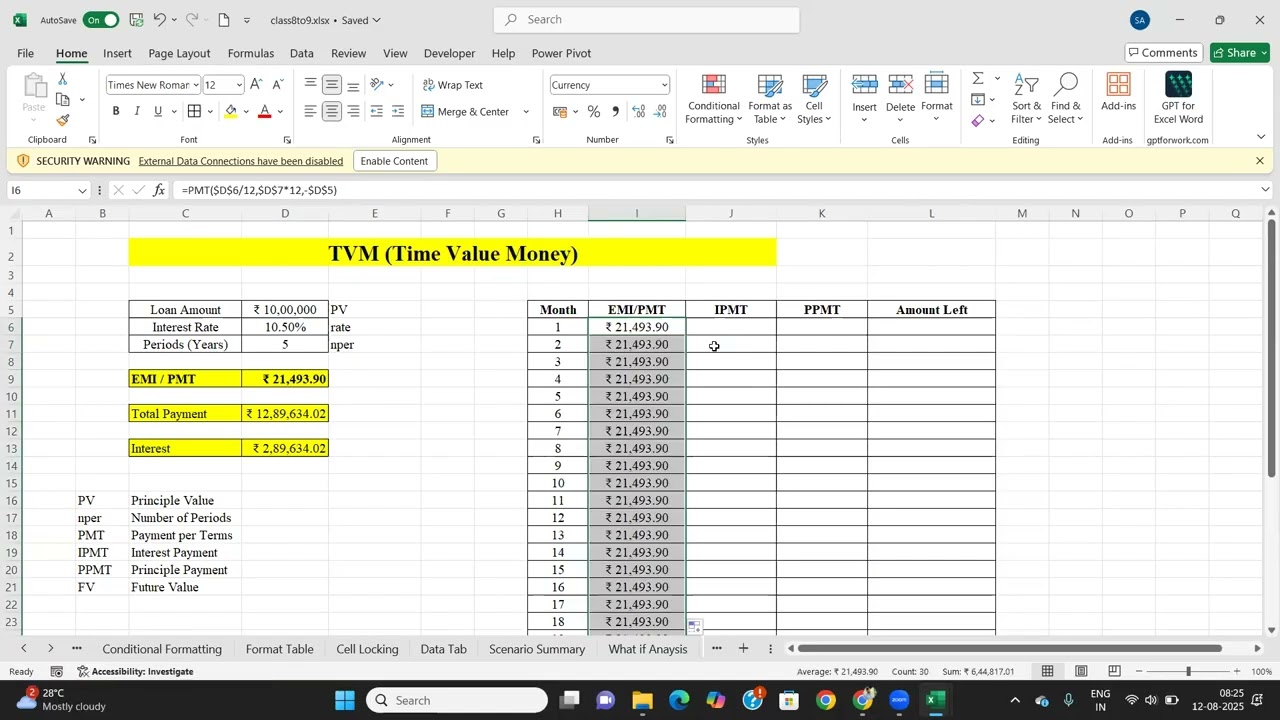Click the Insert cells icon
The width and height of the screenshot is (1280, 720).
(x=865, y=98)
